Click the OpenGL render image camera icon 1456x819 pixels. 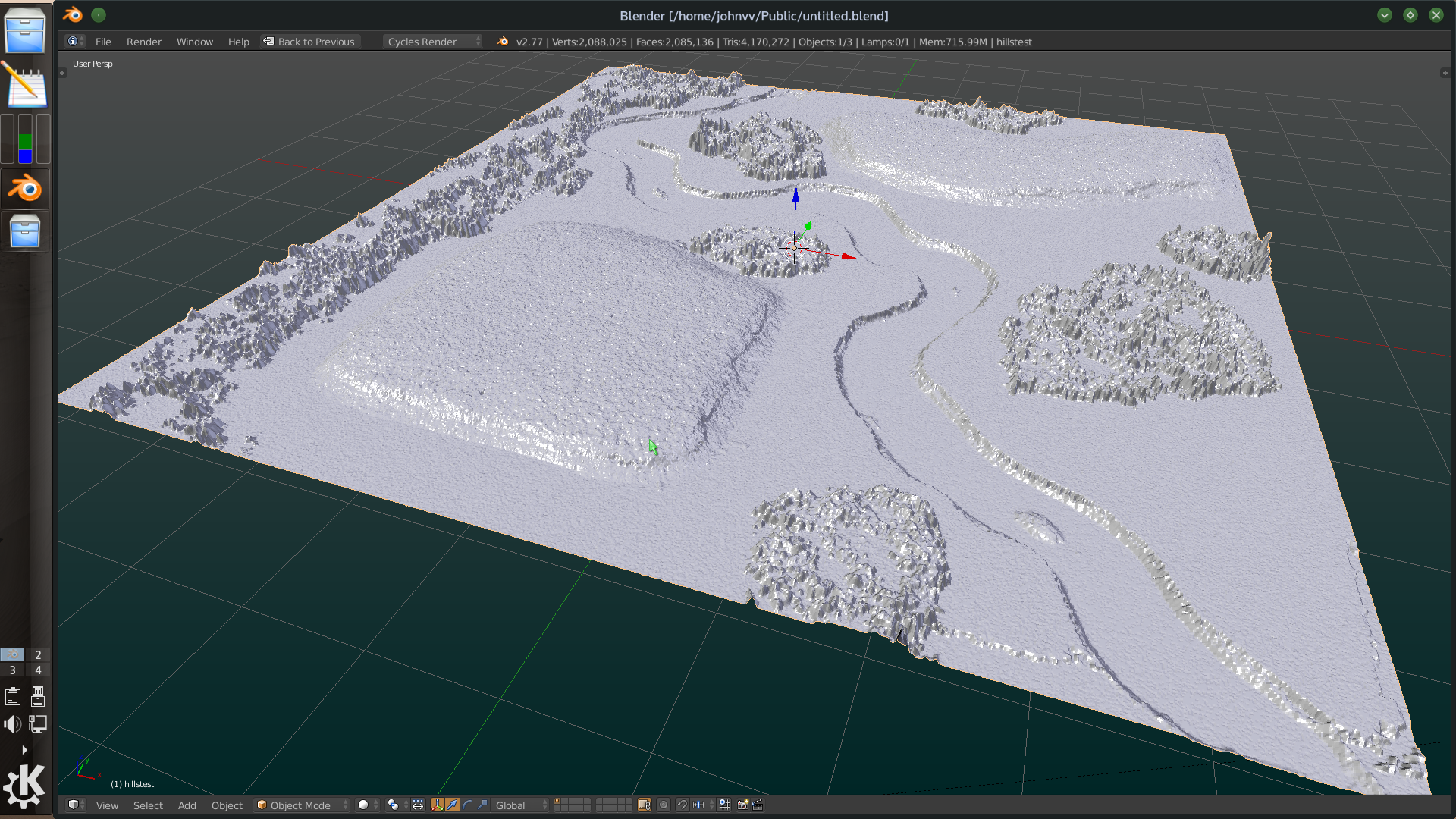743,805
